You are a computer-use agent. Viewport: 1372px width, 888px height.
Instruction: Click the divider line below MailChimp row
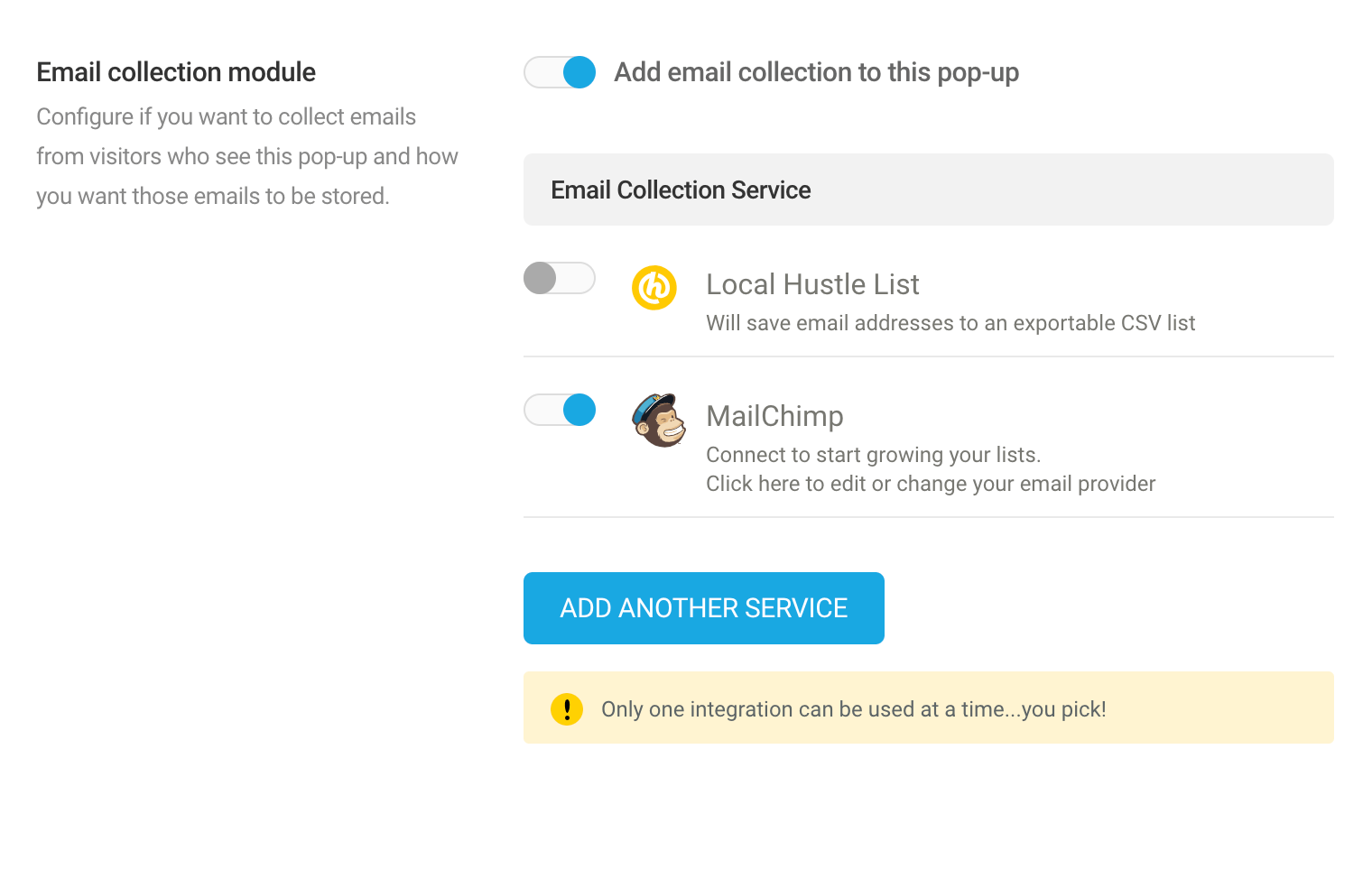click(928, 517)
